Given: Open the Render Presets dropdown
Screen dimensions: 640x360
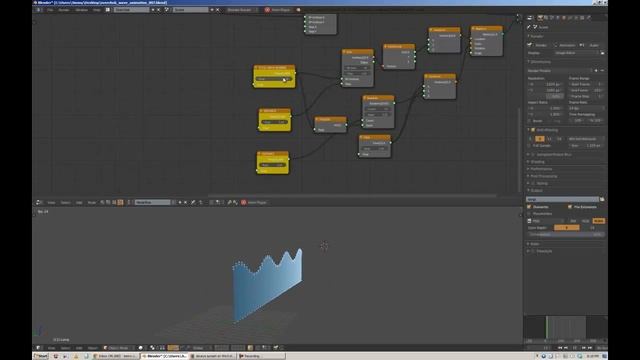Looking at the screenshot, I should pos(560,71).
